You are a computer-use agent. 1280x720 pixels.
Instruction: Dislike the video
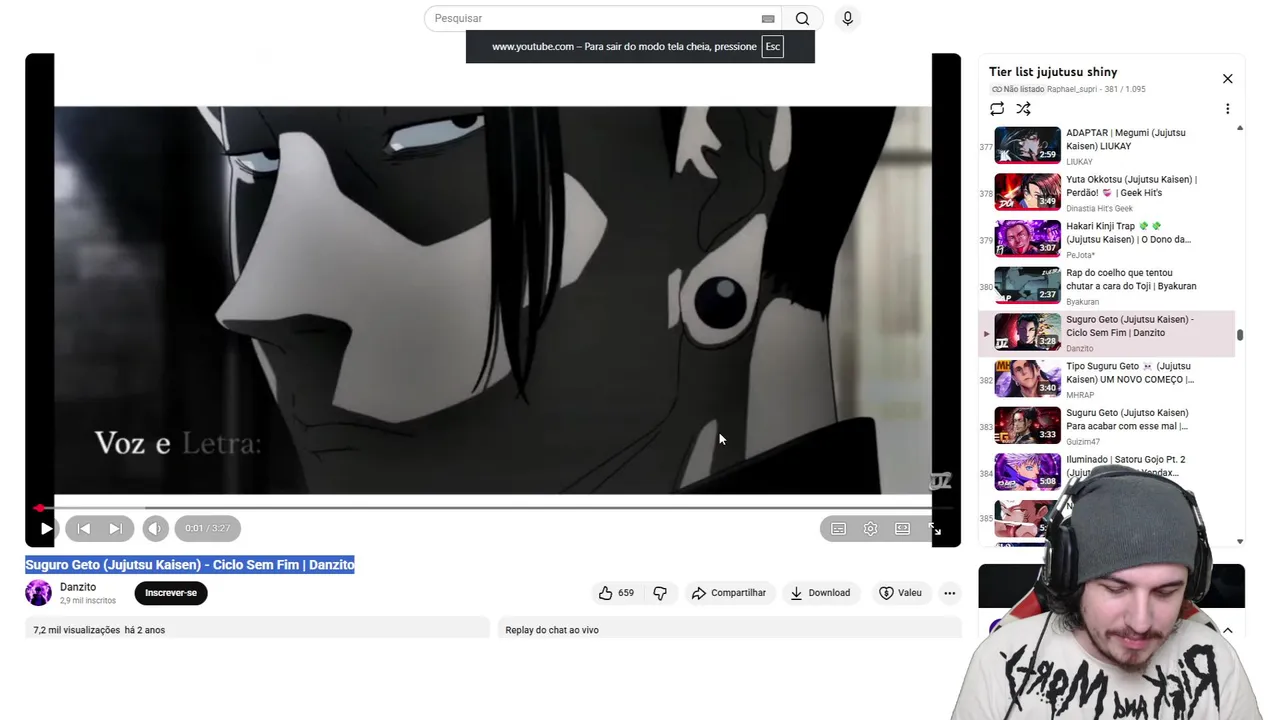[x=660, y=593]
